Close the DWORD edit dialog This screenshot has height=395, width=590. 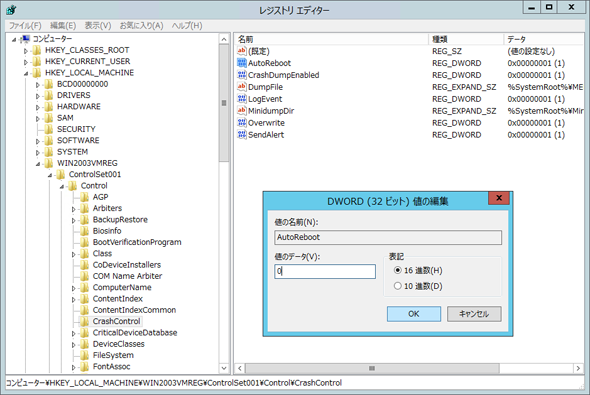click(499, 198)
